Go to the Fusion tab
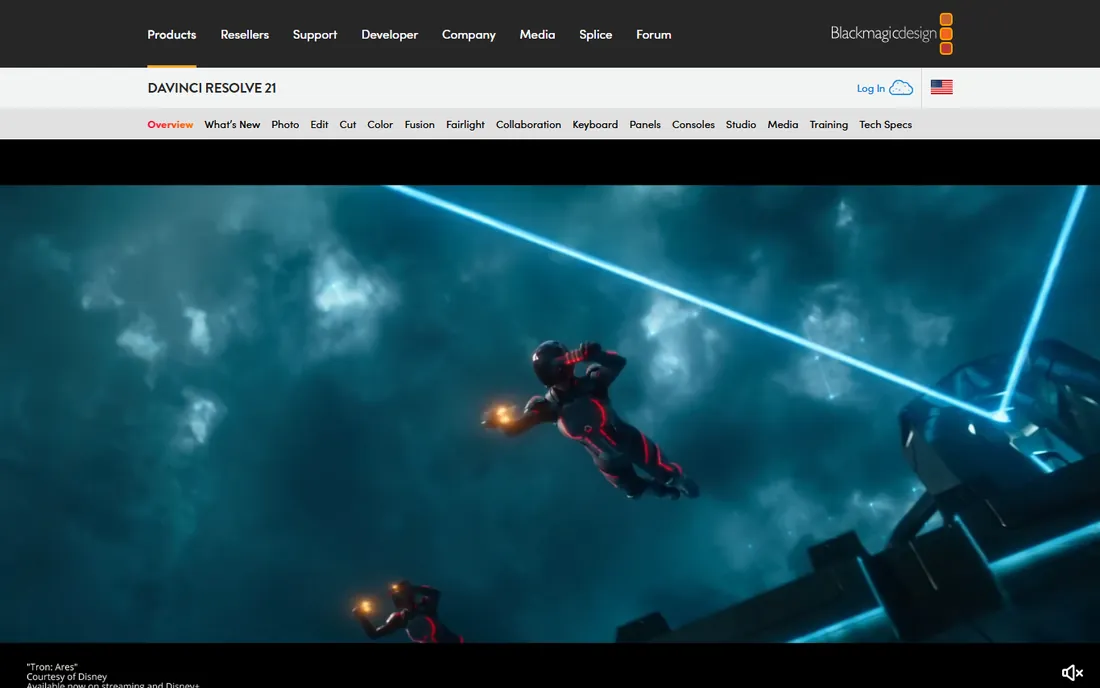Viewport: 1100px width, 688px height. point(420,124)
